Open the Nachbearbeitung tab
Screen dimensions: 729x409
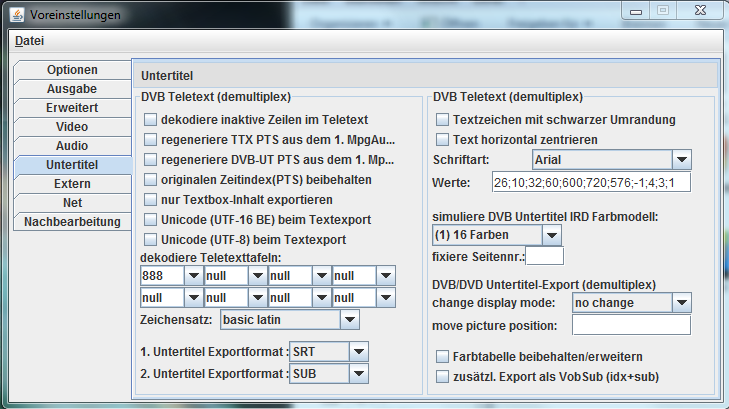point(72,221)
